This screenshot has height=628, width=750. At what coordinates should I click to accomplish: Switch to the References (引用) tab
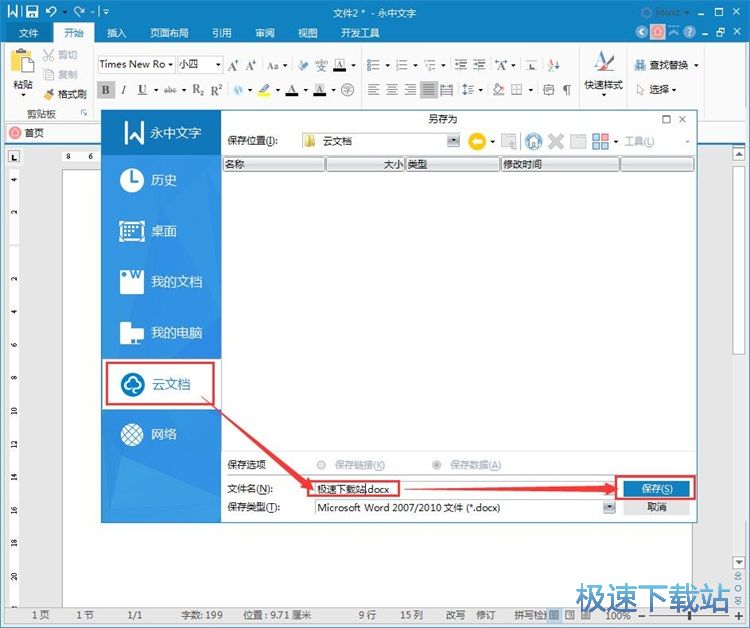click(x=221, y=33)
